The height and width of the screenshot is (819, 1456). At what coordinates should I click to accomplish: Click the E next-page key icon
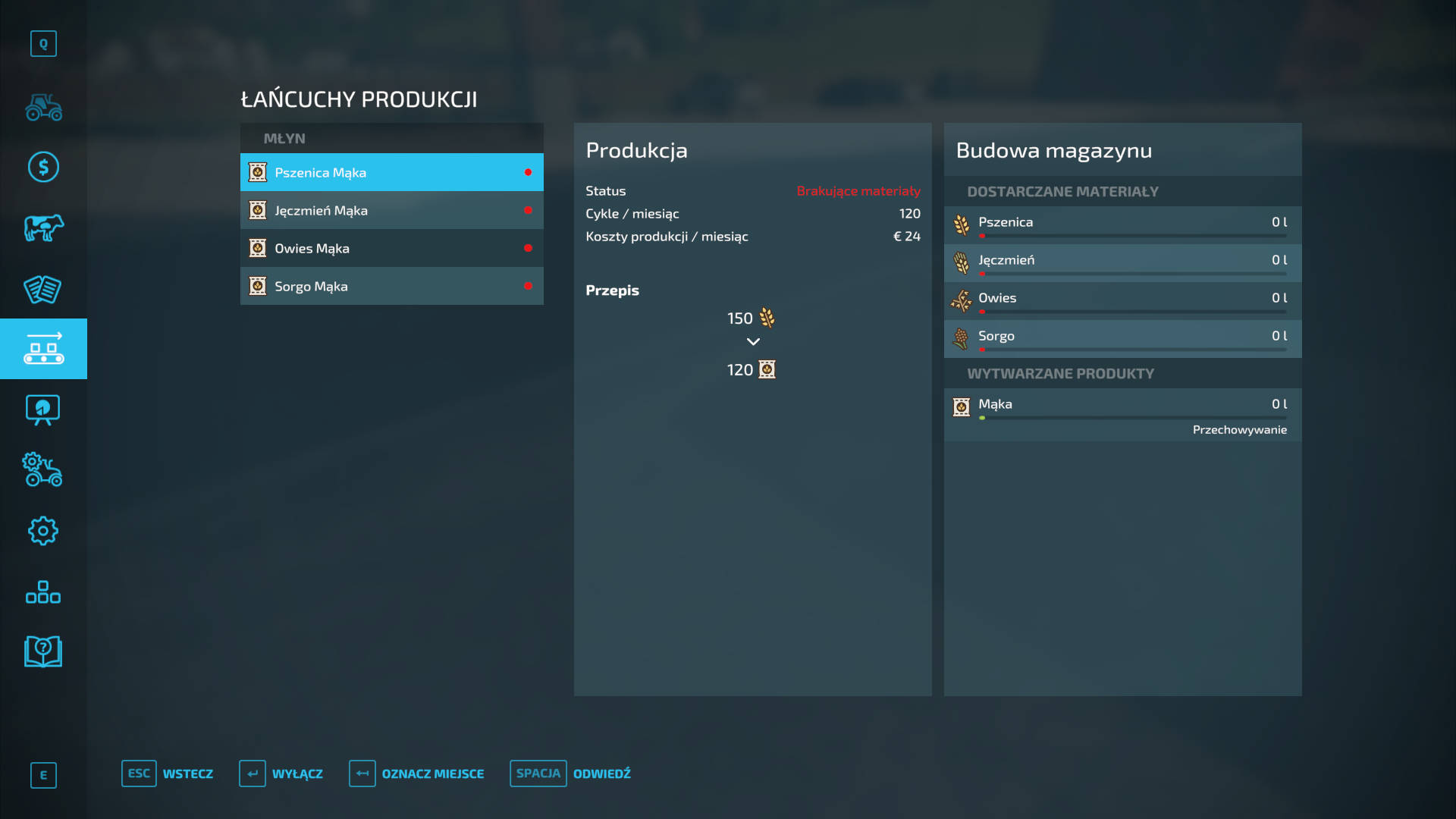tap(43, 775)
